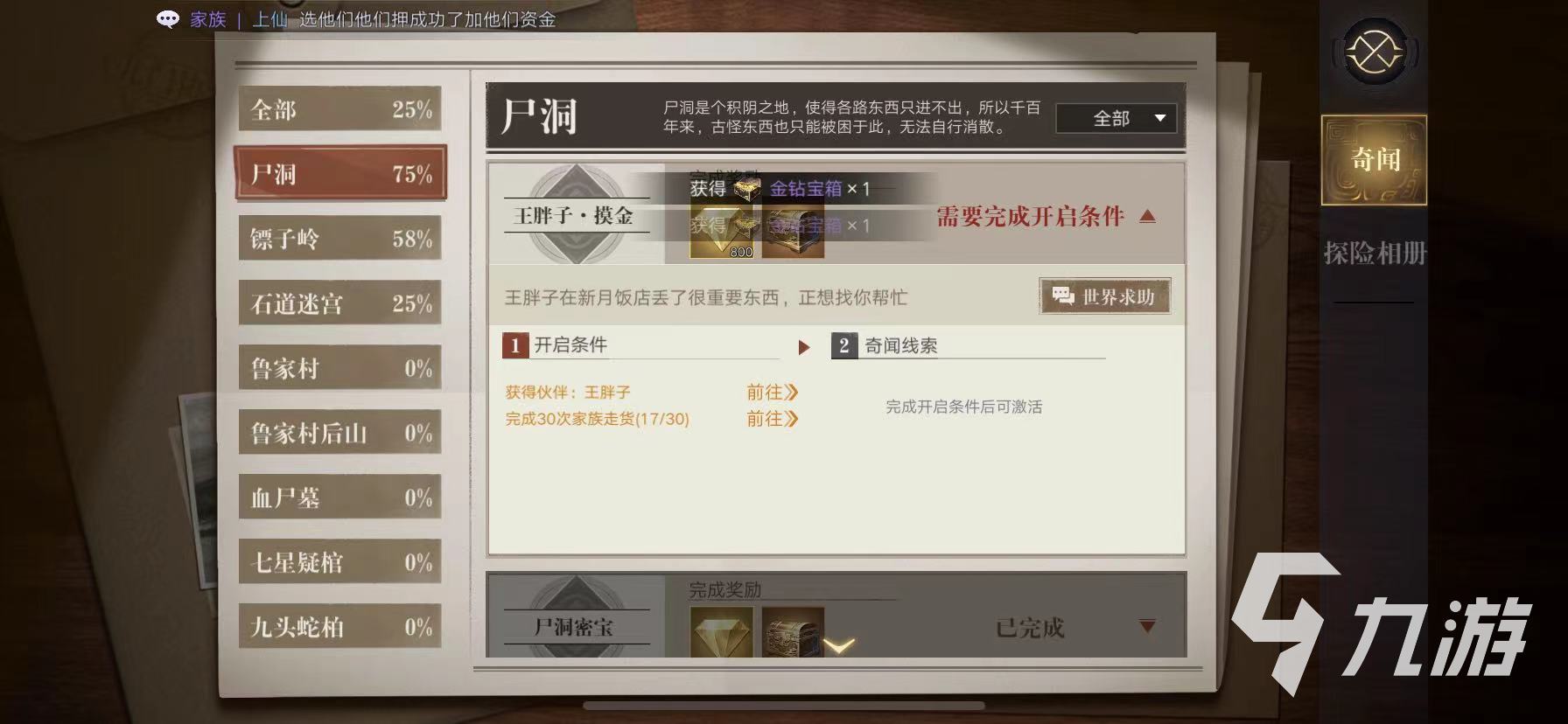1568x724 pixels.
Task: Click the gold diamond reward icon with 800
Action: point(722,230)
